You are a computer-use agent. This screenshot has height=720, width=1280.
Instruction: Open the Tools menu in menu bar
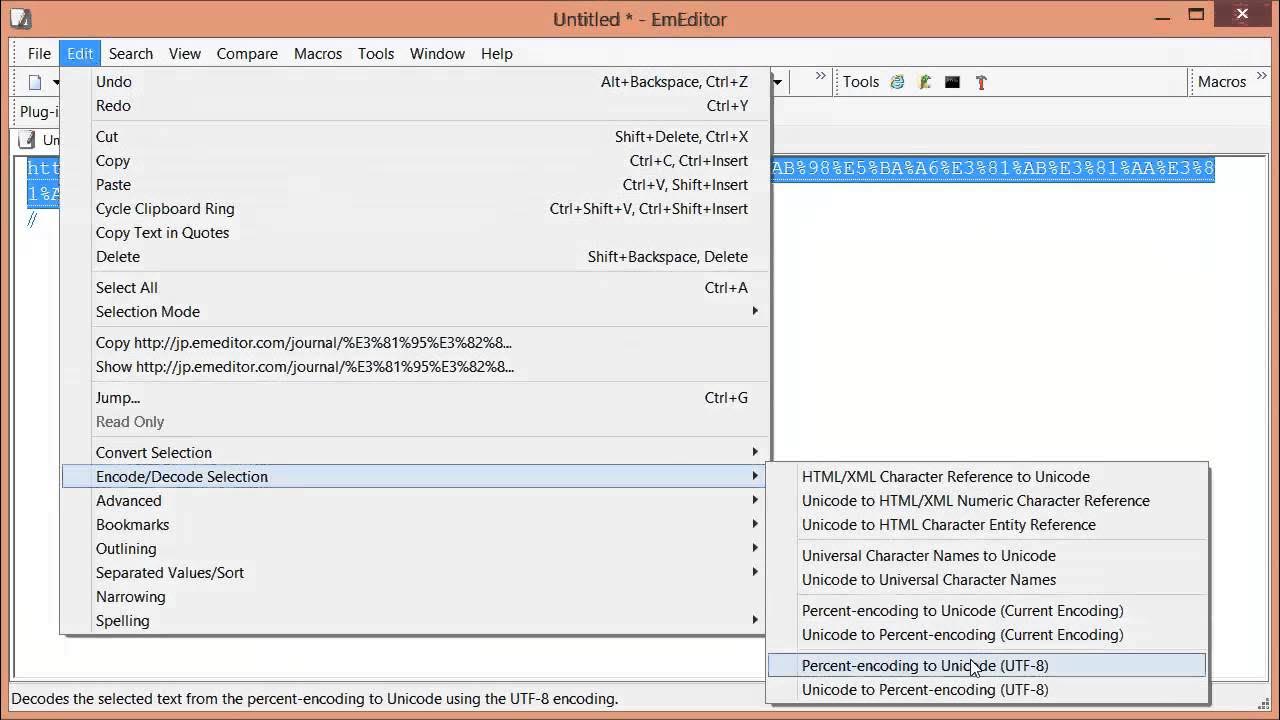click(x=376, y=53)
